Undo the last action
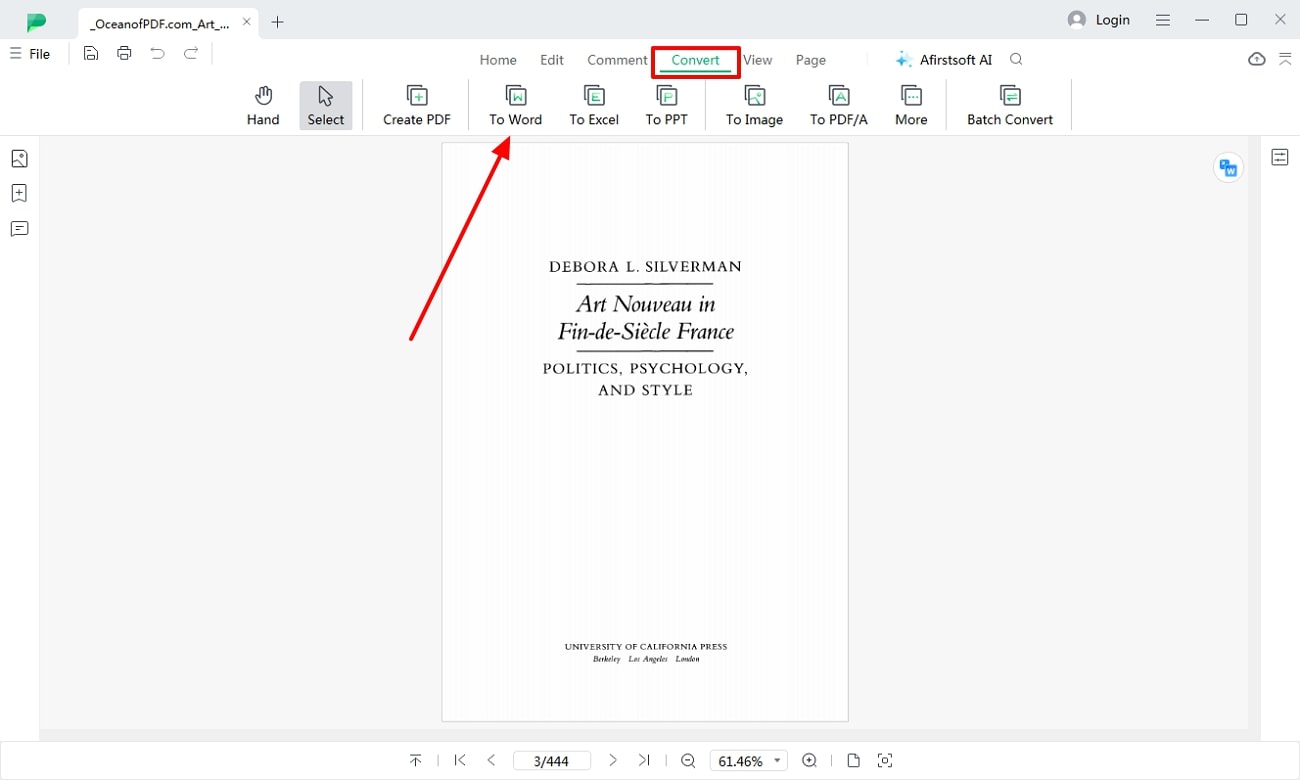The image size is (1300, 780). 157,54
